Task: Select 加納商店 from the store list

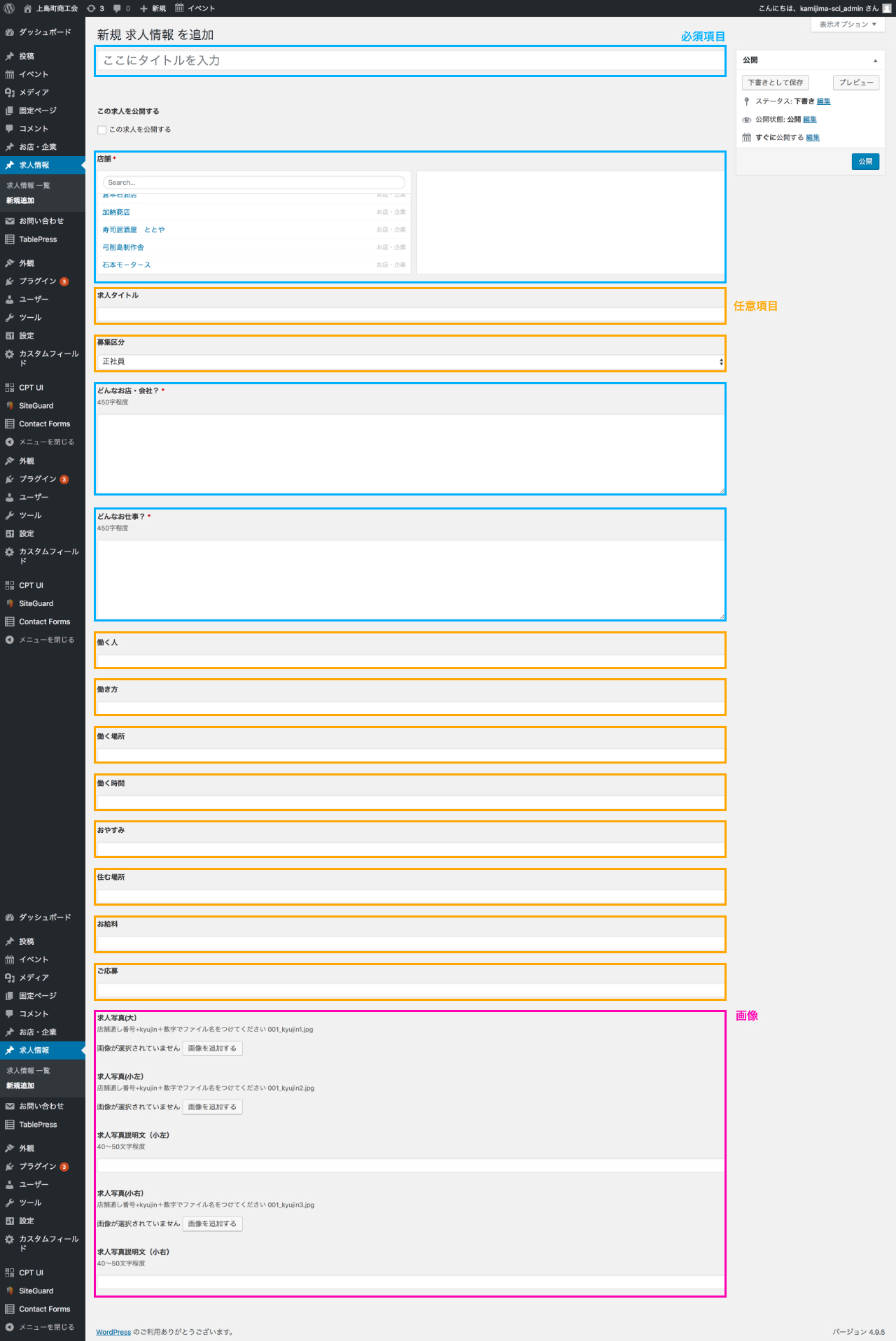Action: (x=116, y=212)
